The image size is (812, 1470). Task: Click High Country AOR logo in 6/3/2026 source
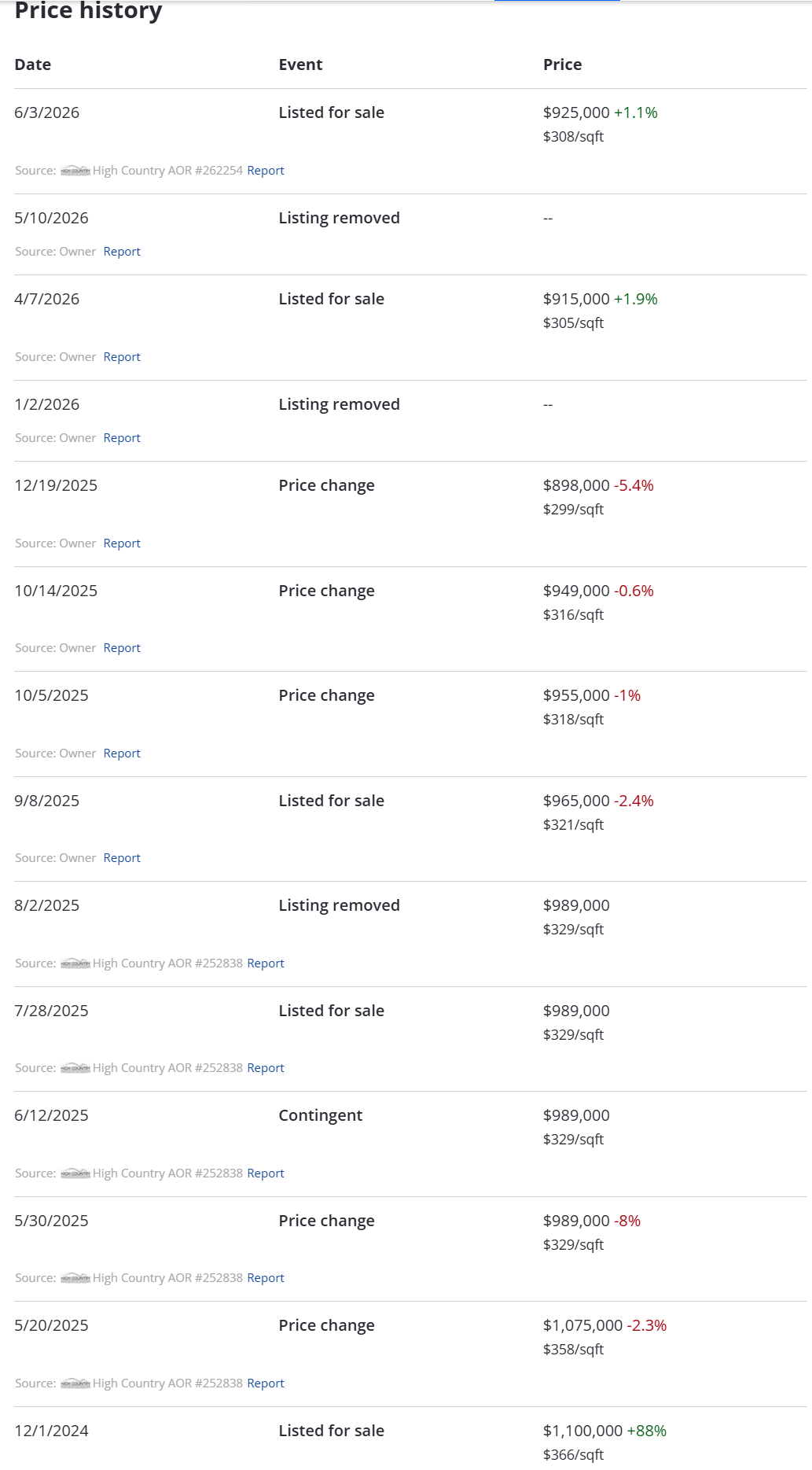(x=75, y=171)
